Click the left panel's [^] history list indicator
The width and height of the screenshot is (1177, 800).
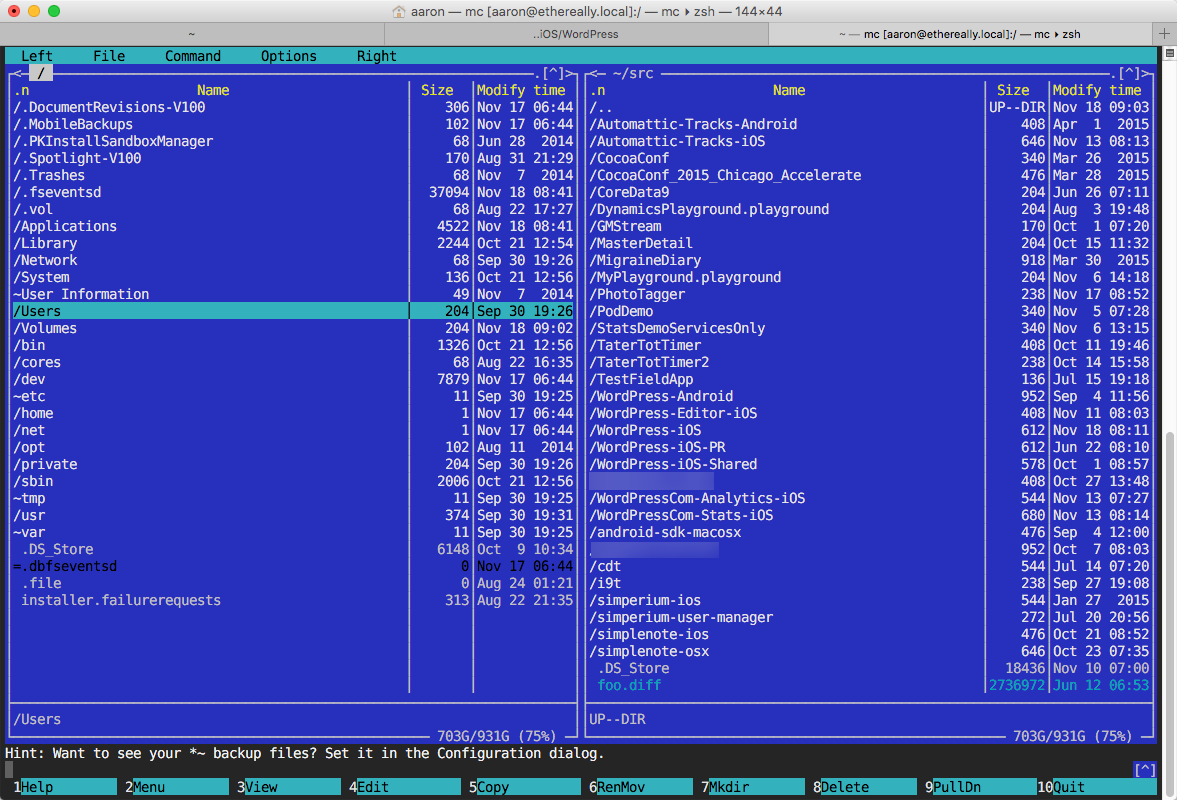(553, 73)
